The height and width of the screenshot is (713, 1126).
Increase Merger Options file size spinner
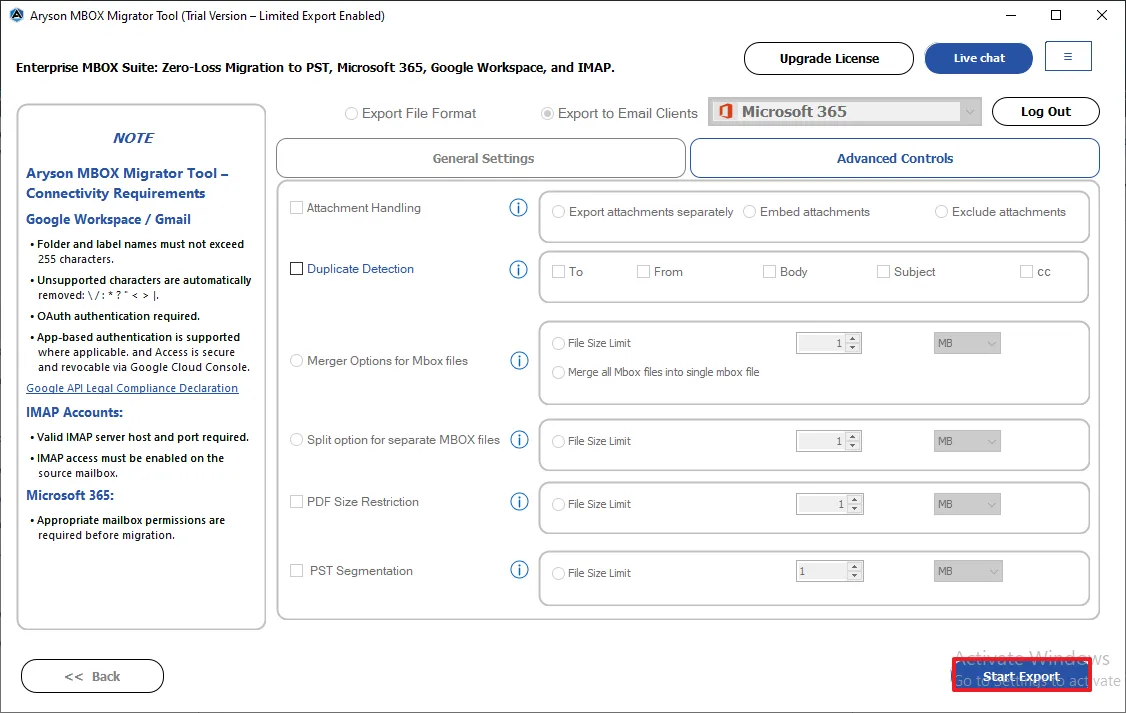[852, 338]
